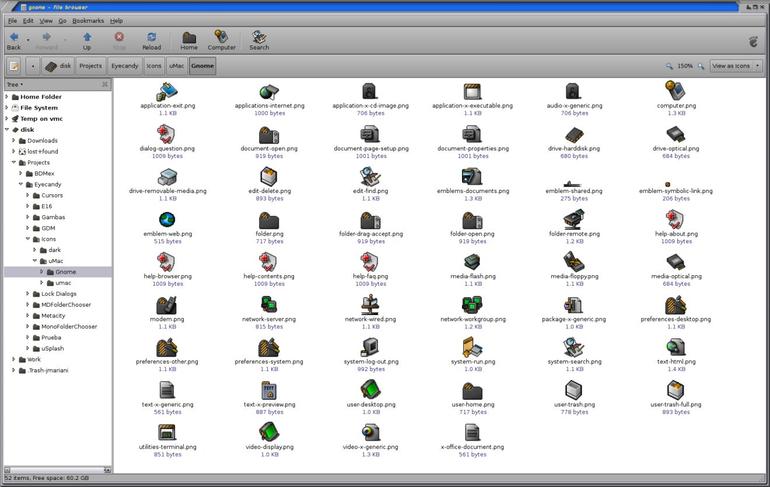Toggle text location entry button

[14, 66]
